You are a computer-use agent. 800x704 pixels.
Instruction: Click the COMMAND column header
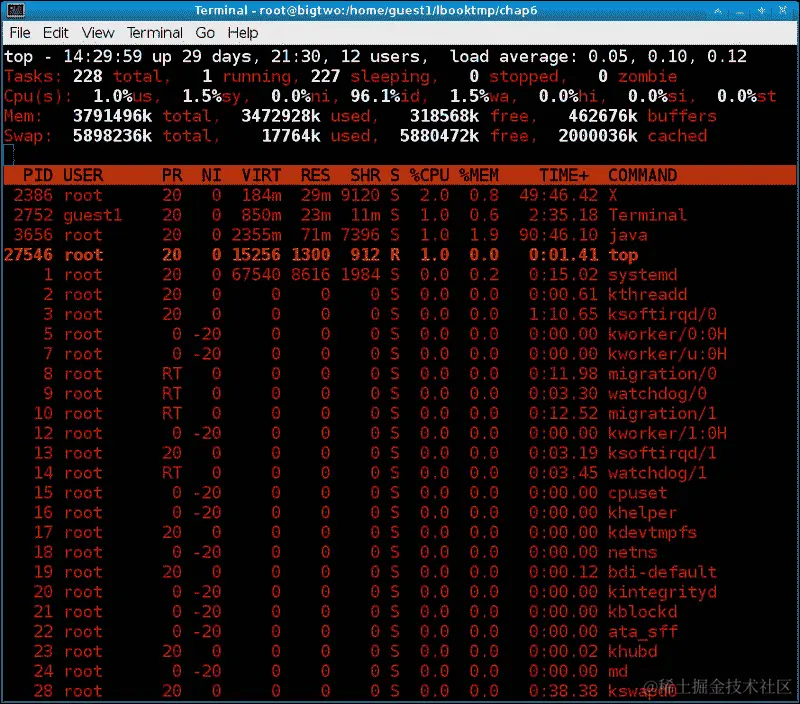[642, 175]
